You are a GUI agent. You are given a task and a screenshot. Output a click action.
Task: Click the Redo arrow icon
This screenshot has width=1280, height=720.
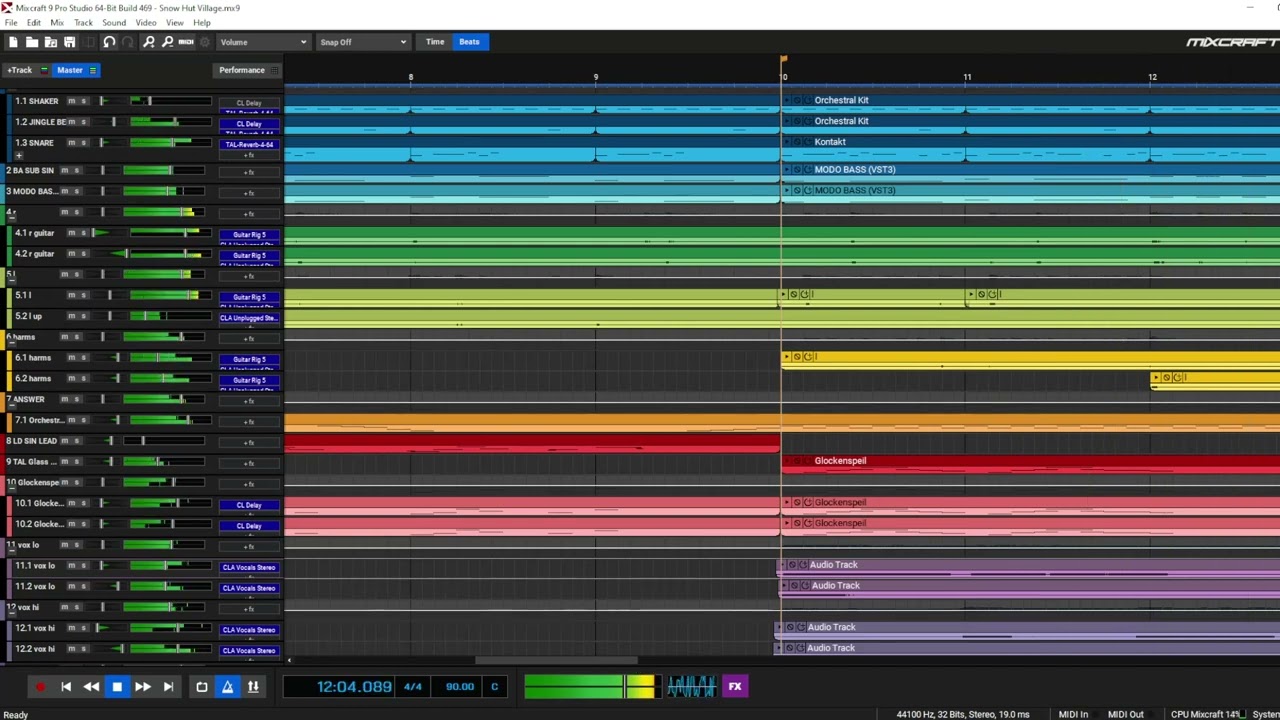[127, 42]
